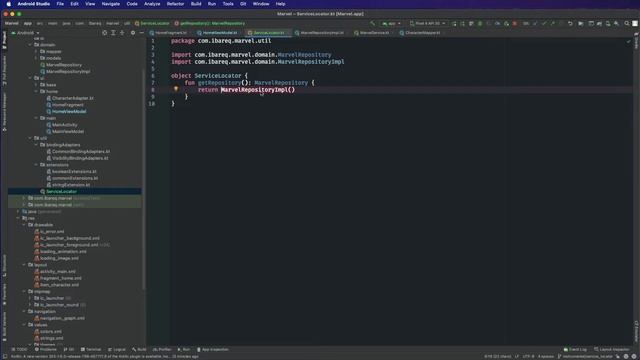Click the Select Opened File target icon

[104, 33]
